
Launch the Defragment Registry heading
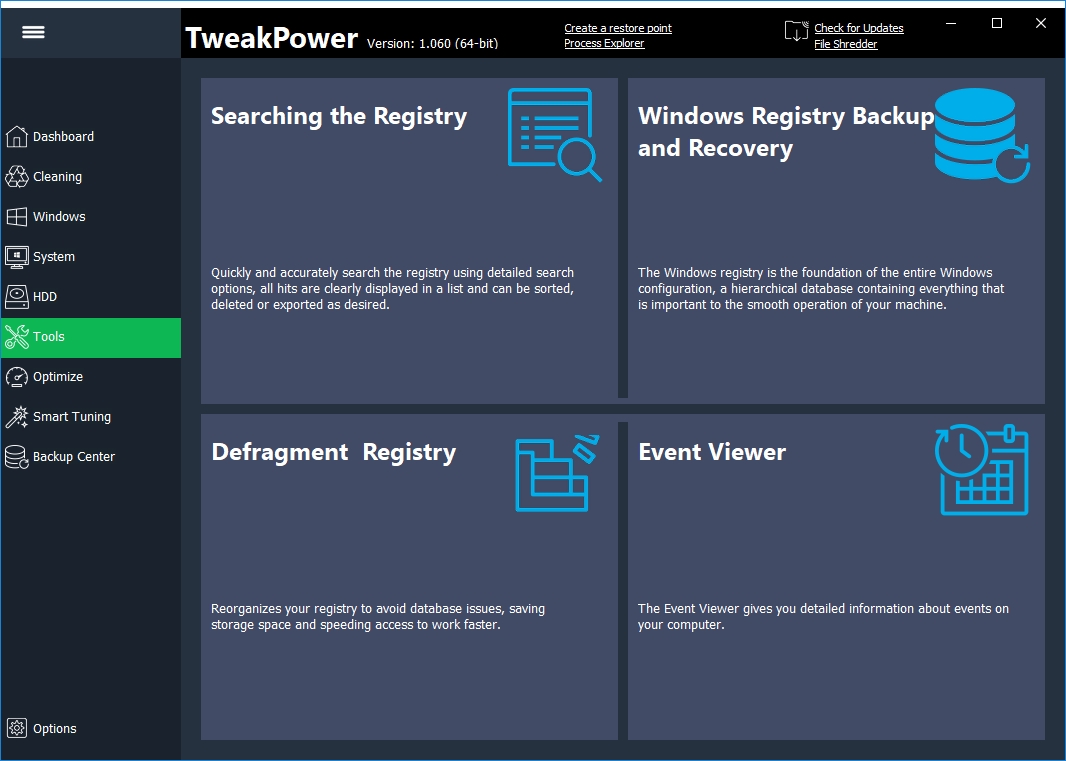[333, 452]
